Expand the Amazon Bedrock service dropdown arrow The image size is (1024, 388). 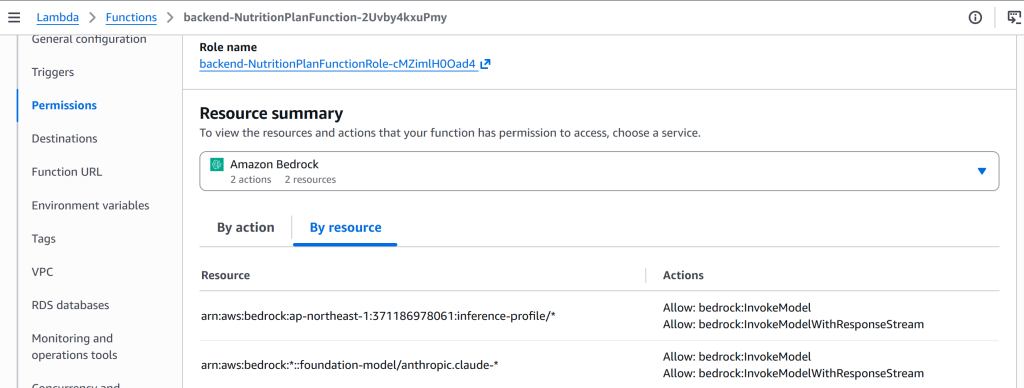click(x=981, y=171)
